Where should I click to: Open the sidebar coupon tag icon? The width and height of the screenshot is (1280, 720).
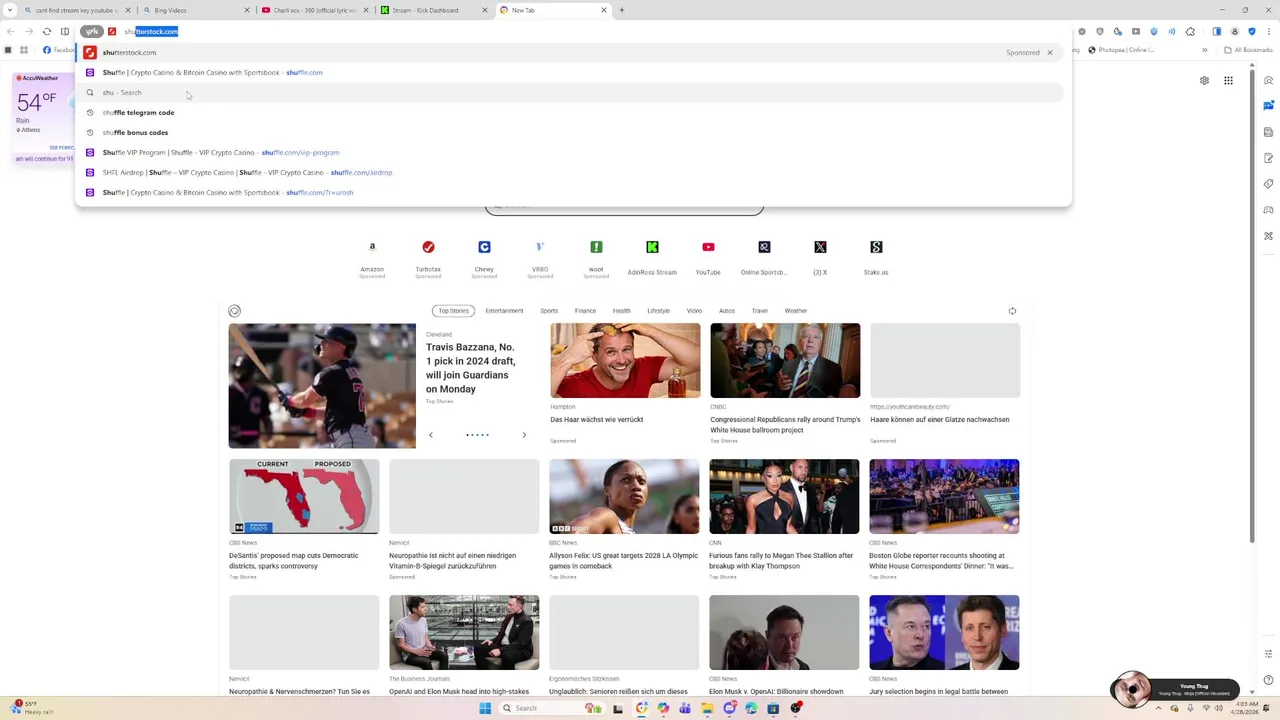1268,184
